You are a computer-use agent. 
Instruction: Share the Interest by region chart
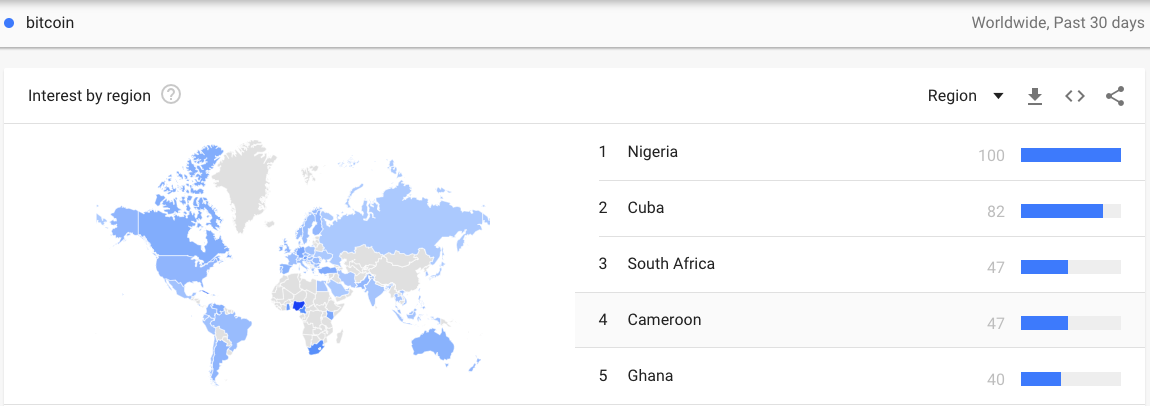[1115, 96]
